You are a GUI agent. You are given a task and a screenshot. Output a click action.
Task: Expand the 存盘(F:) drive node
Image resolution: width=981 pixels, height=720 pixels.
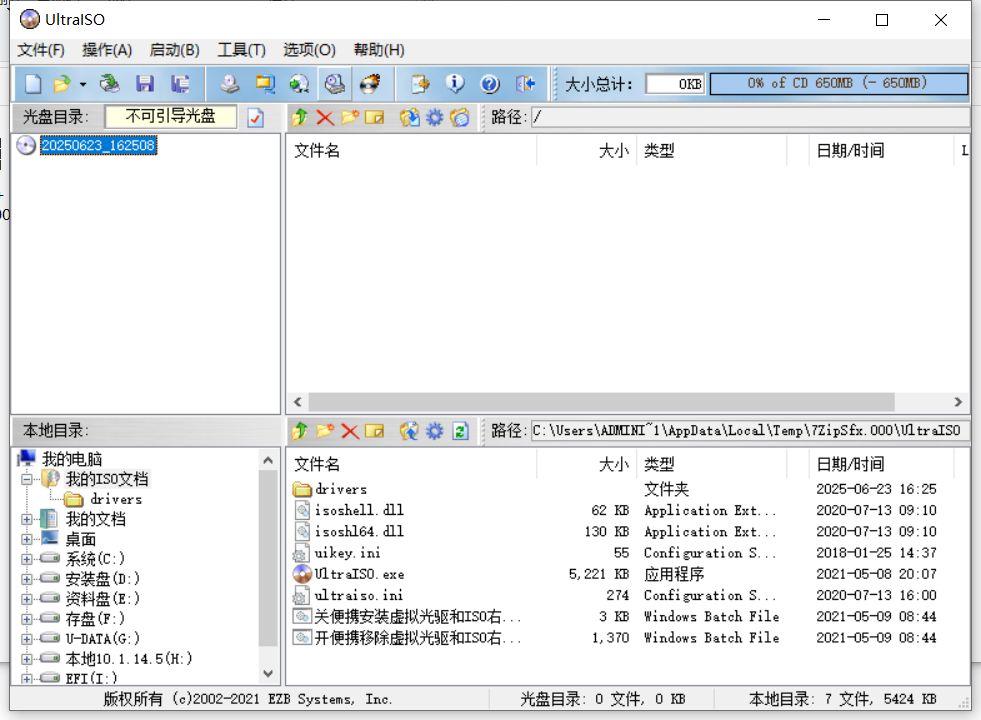(26, 619)
